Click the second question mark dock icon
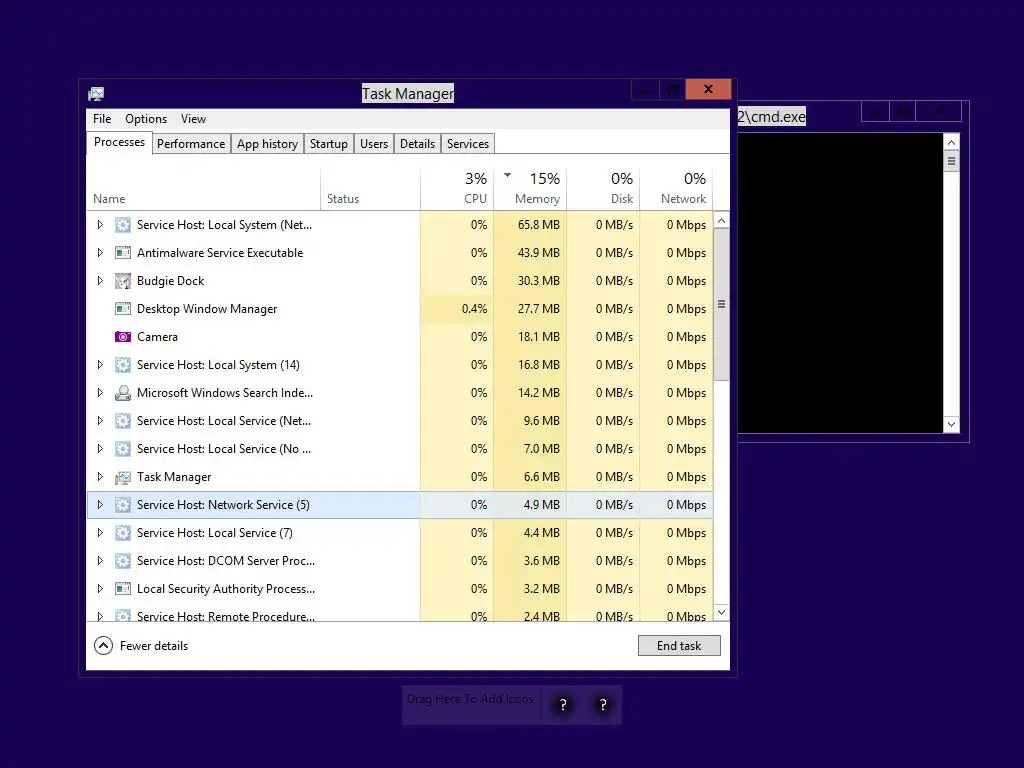The width and height of the screenshot is (1024, 768). point(603,705)
